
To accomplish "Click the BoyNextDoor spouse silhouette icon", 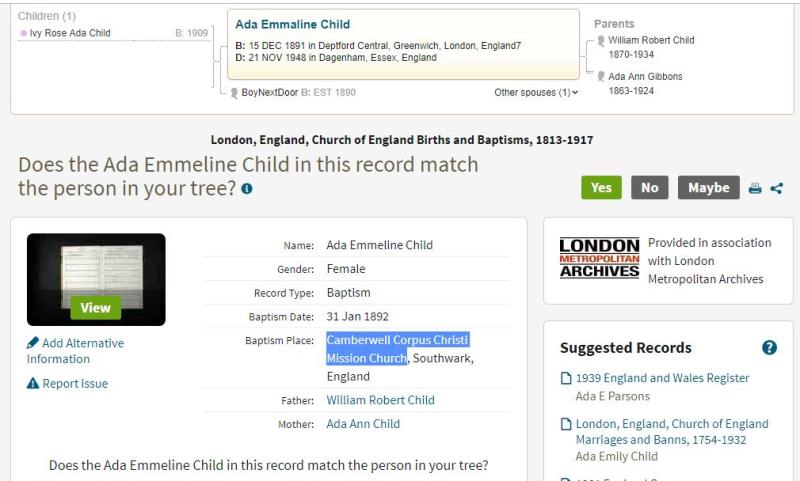I will tap(234, 93).
